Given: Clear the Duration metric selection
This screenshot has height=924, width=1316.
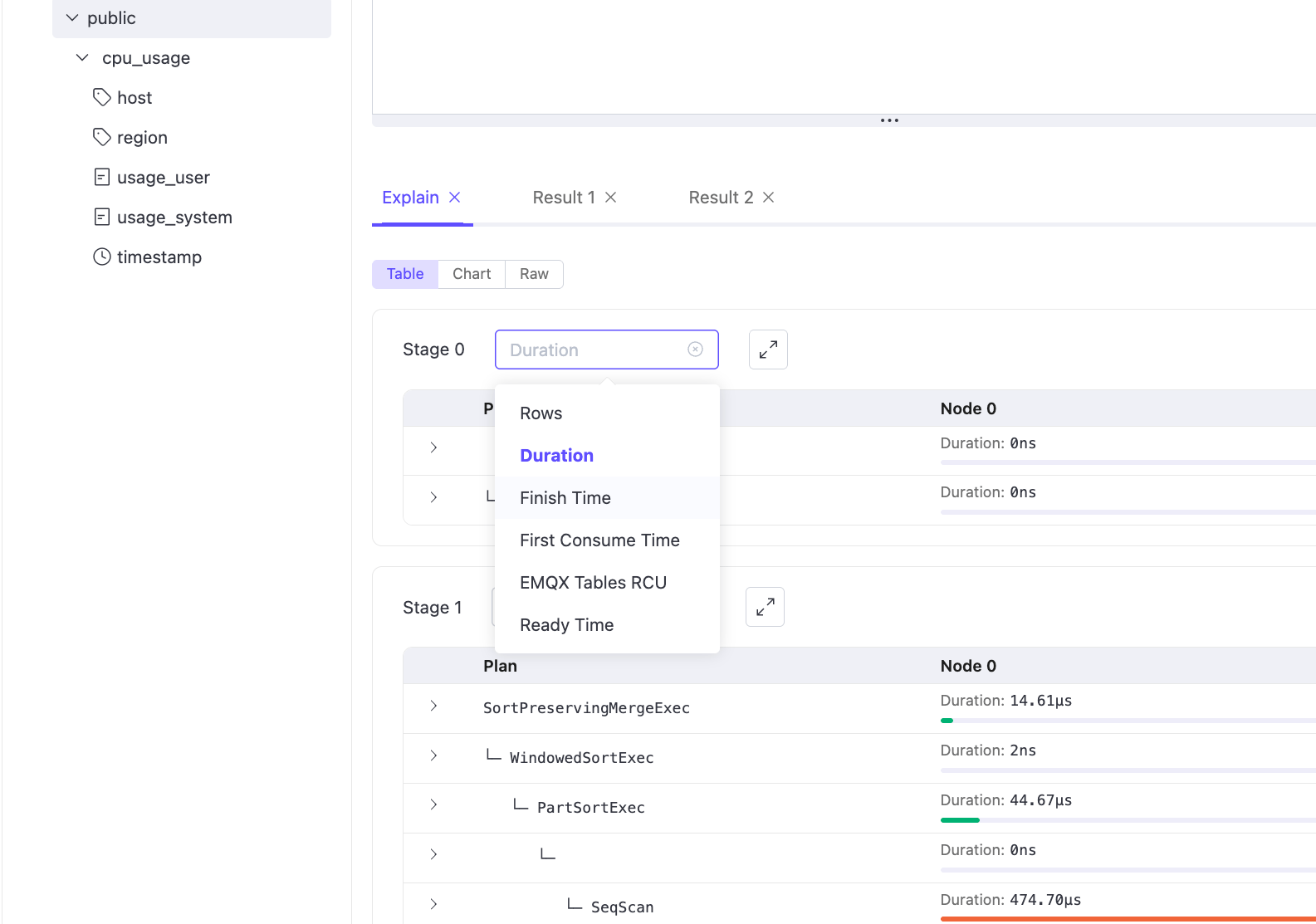Looking at the screenshot, I should click(695, 350).
